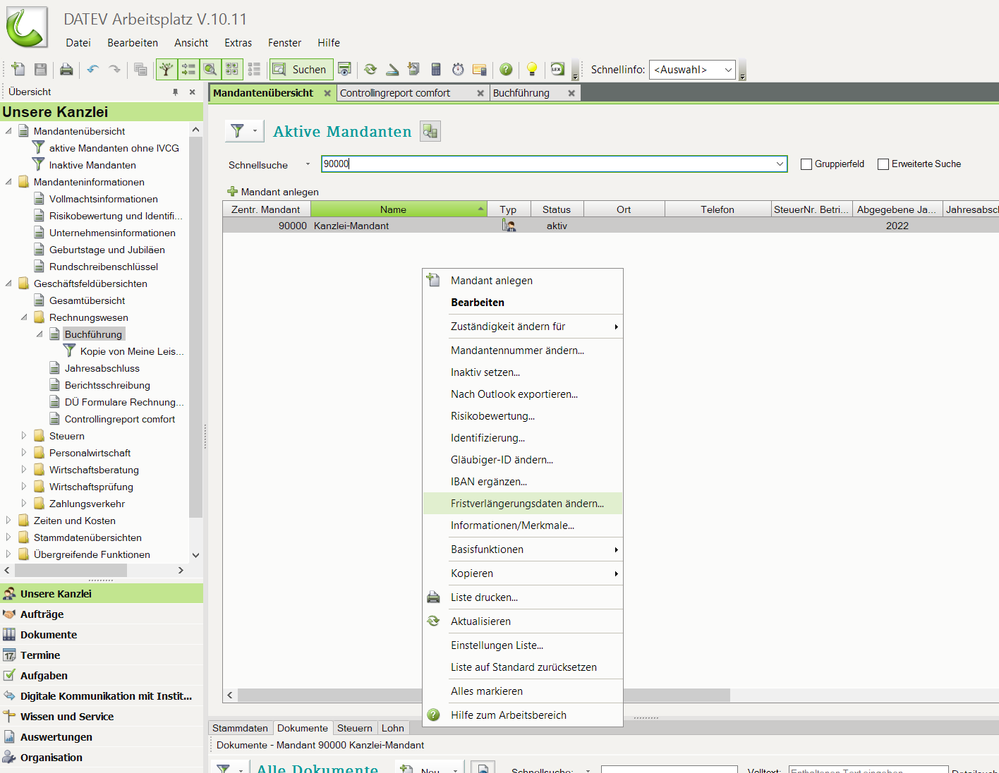The image size is (999, 773).
Task: Open the Schnellinfo Auswahl dropdown
Action: pos(692,69)
